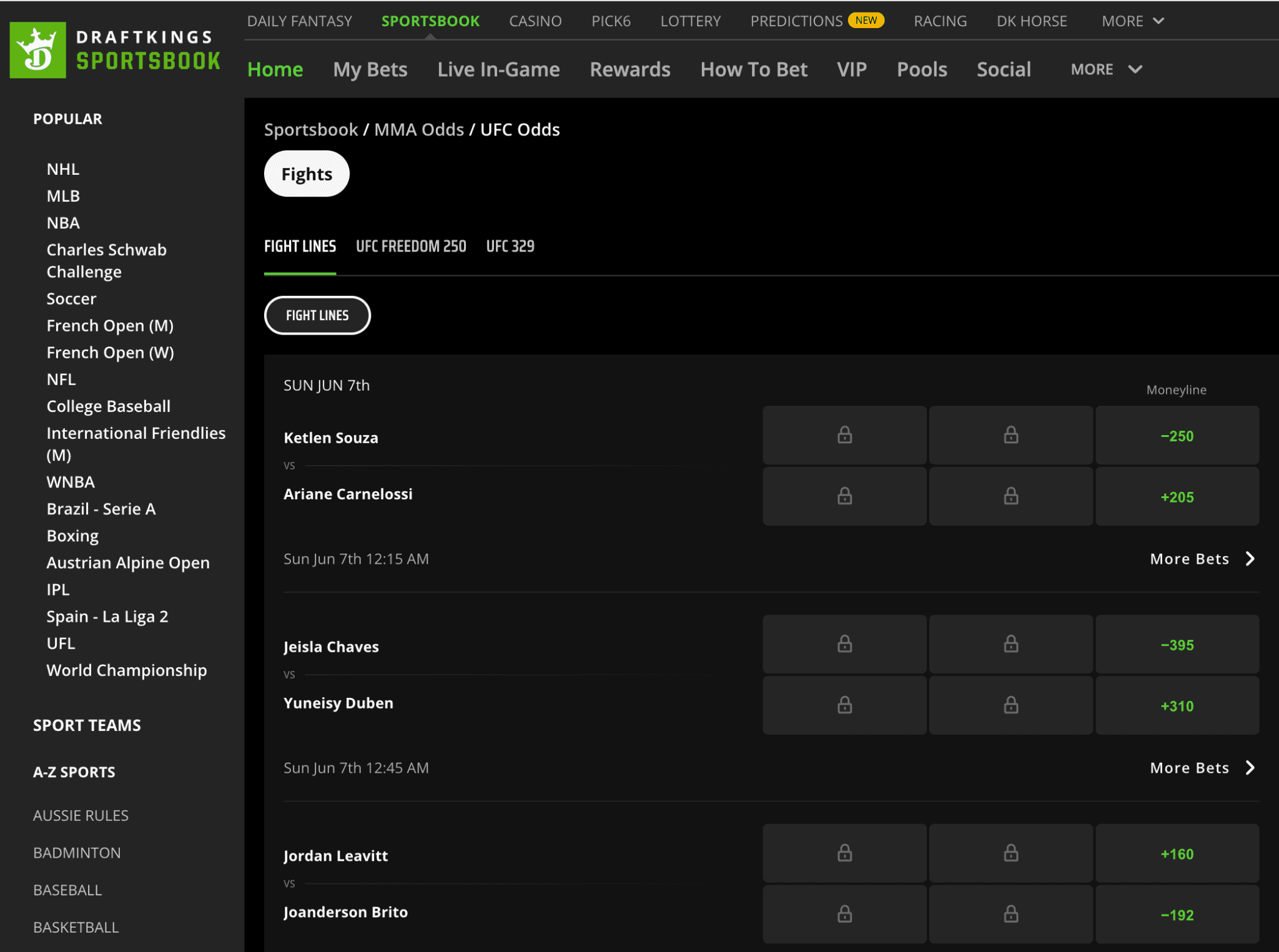Image resolution: width=1279 pixels, height=952 pixels.
Task: Open the How To Bet guide
Action: (x=754, y=69)
